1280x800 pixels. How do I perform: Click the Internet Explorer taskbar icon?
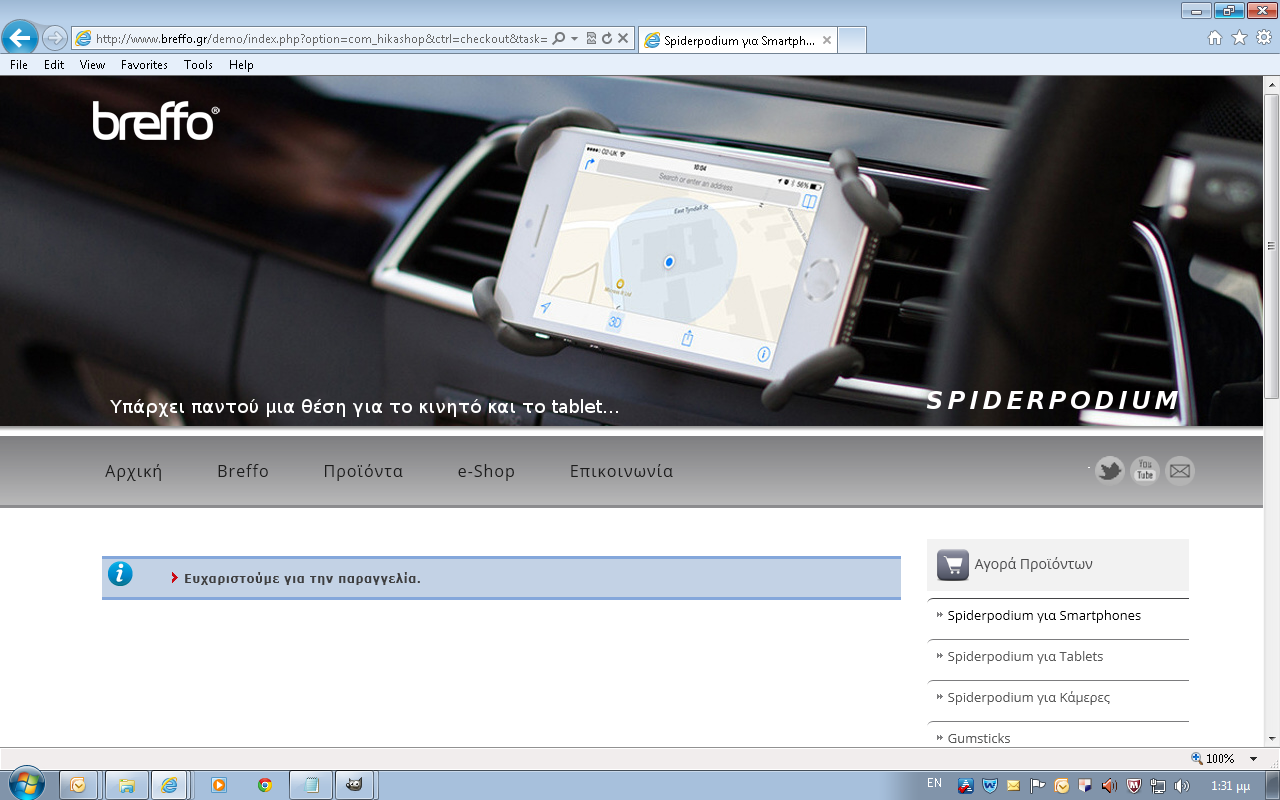click(170, 785)
